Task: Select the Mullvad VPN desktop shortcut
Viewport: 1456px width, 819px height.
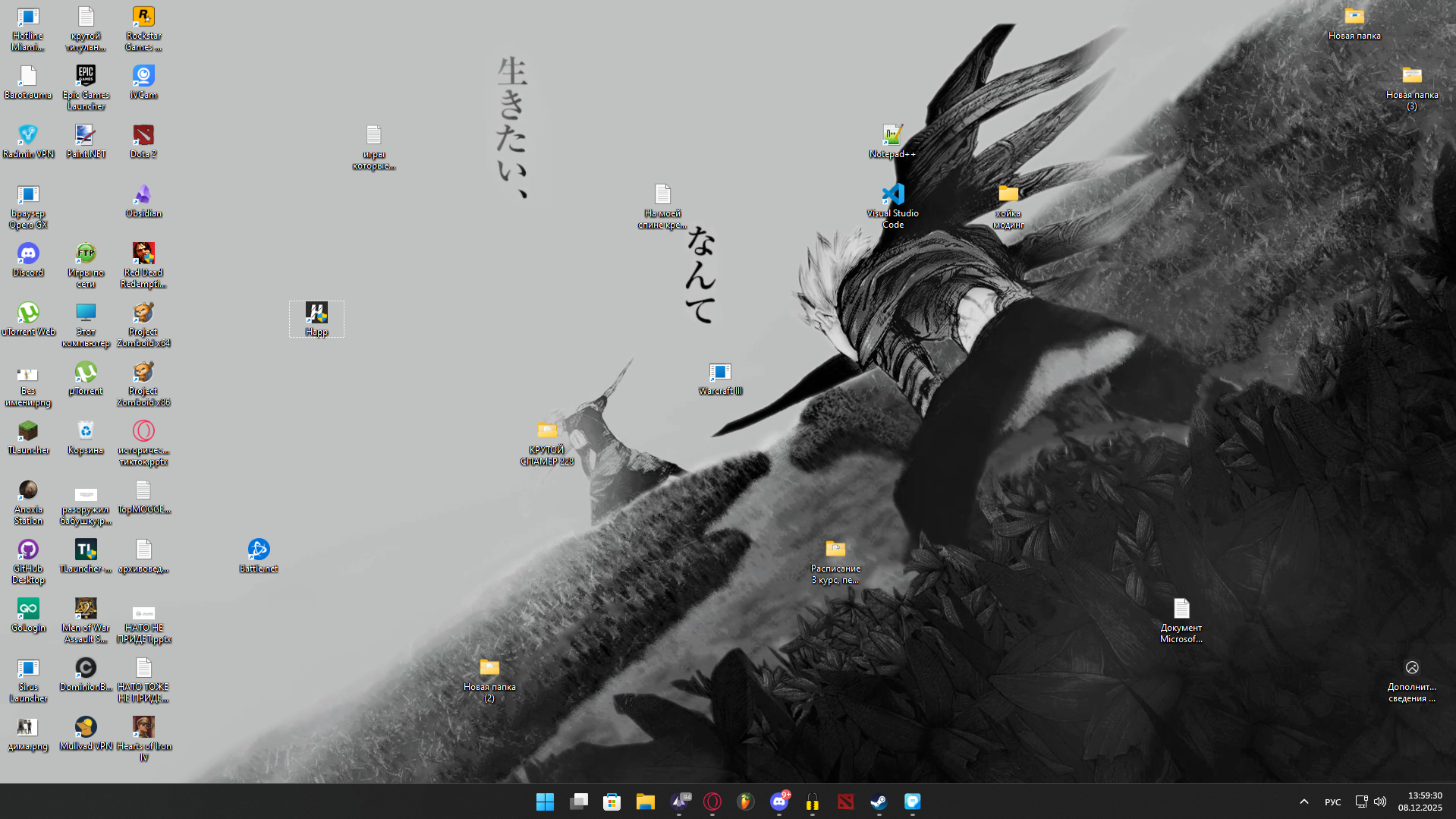Action: (86, 734)
